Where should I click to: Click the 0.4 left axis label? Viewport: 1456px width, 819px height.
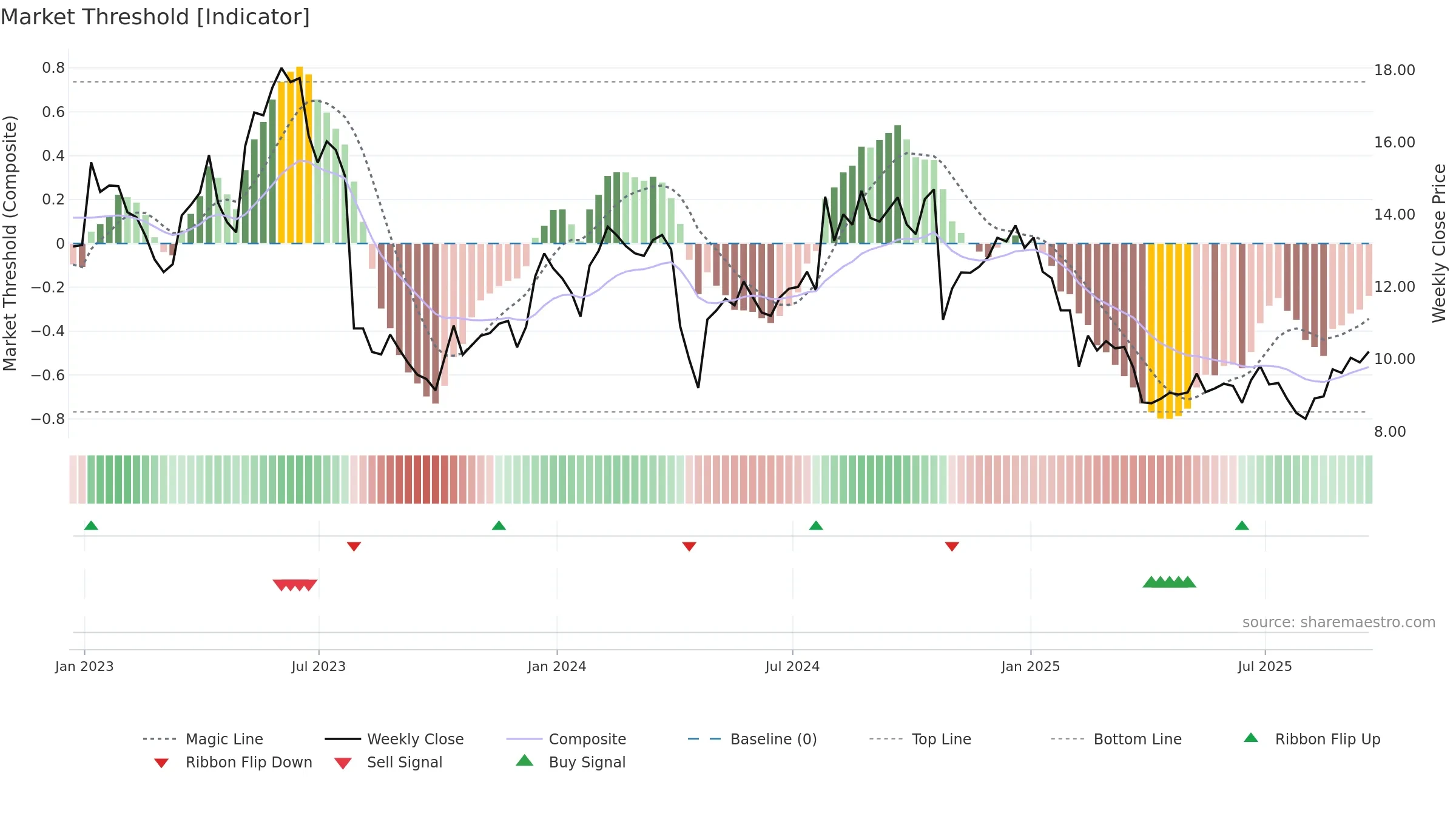(x=53, y=156)
